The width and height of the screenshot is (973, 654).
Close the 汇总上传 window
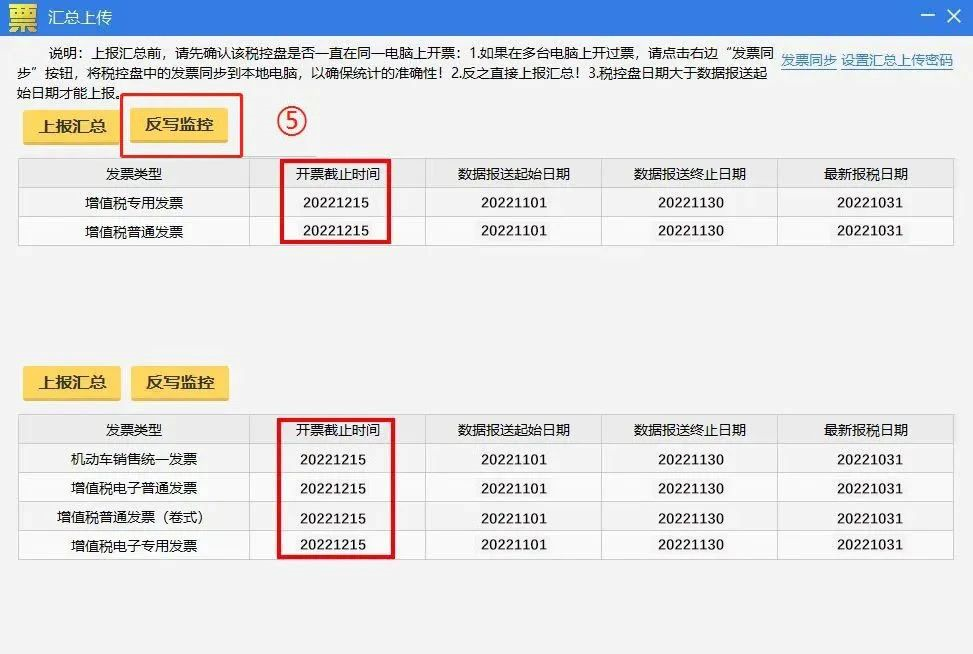click(x=953, y=16)
